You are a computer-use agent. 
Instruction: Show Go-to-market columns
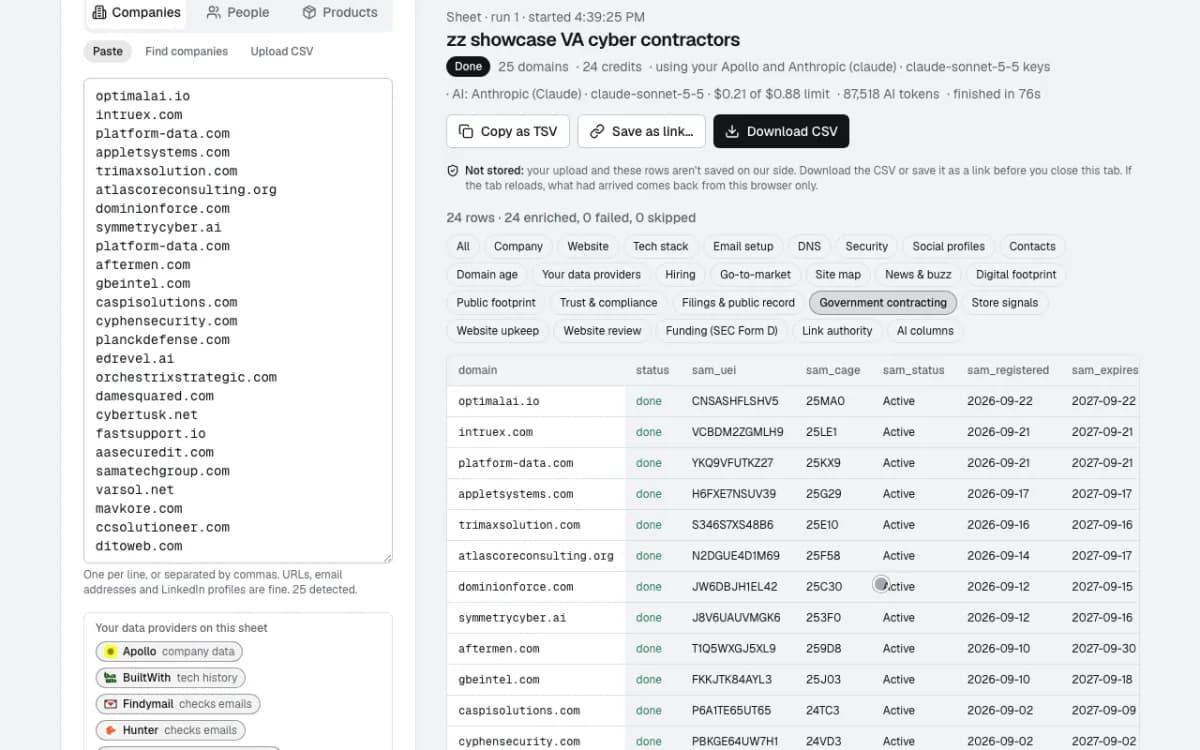755,274
